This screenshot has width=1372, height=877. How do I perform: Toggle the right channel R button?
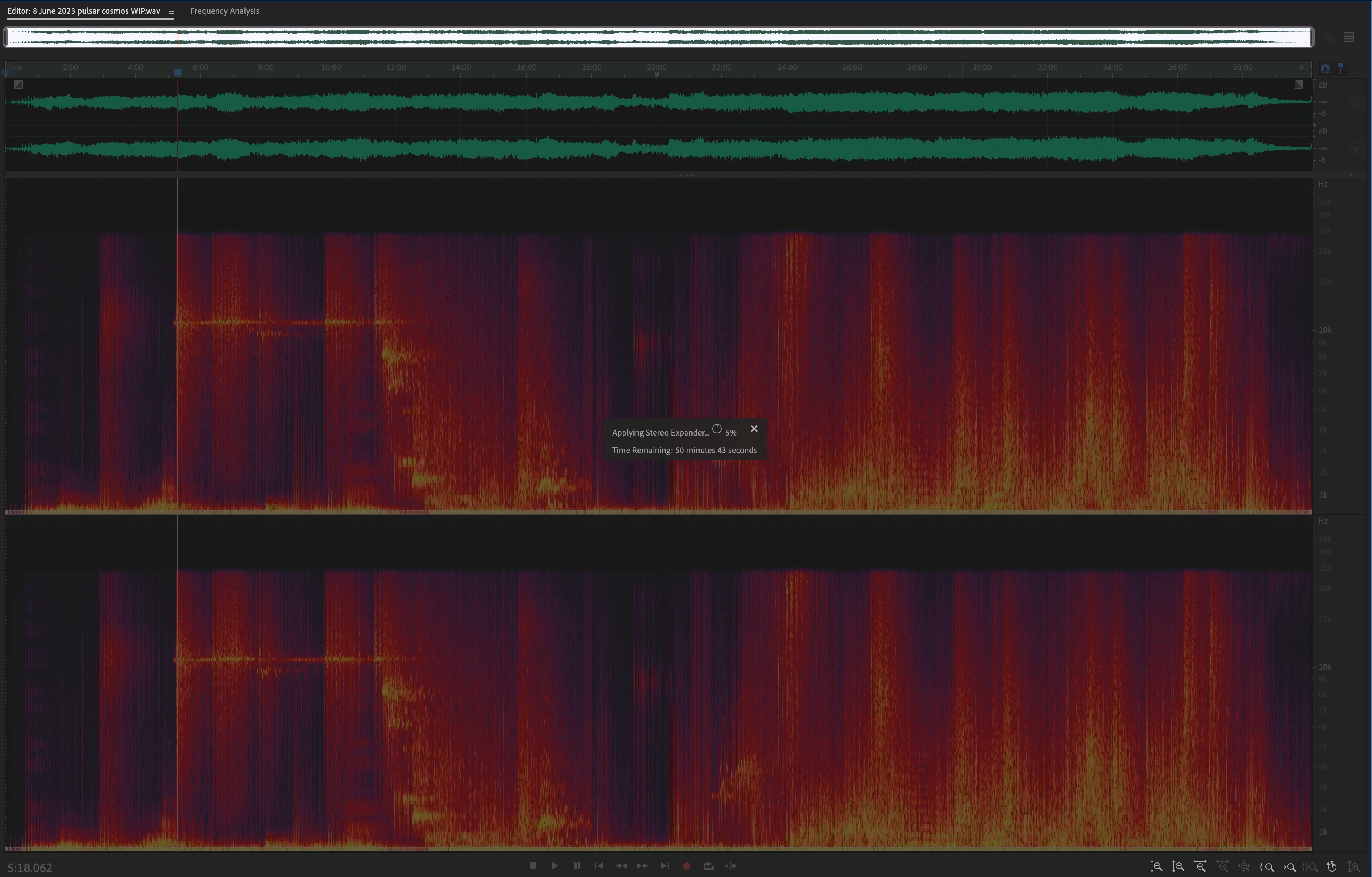coord(1357,148)
